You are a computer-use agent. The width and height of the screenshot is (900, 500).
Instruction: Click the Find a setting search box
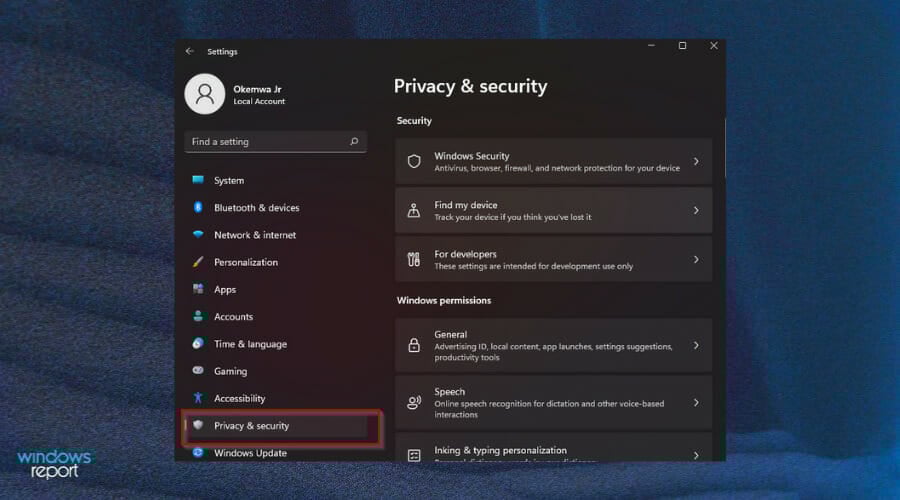(276, 141)
